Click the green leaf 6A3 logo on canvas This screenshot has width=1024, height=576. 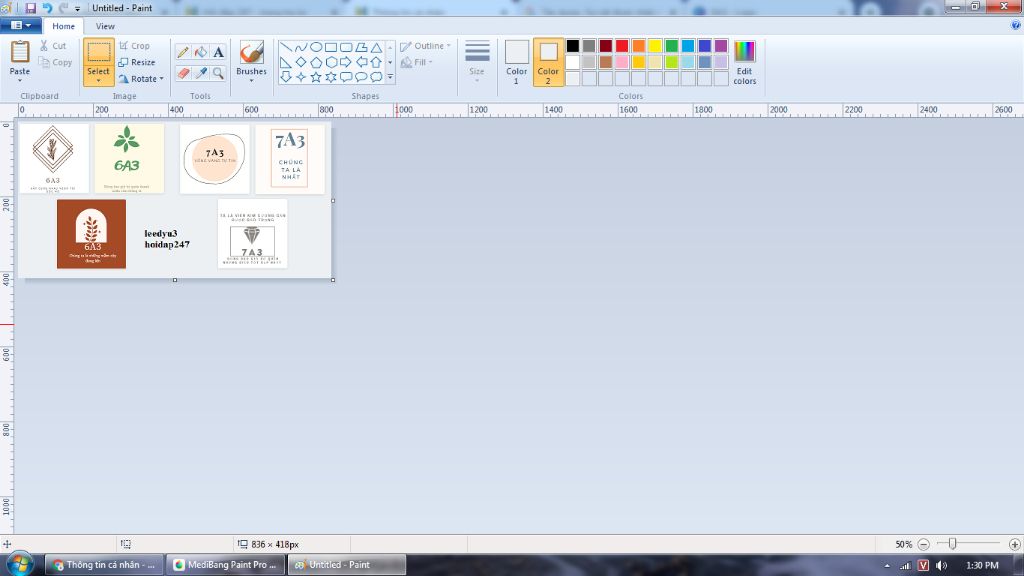click(x=129, y=159)
